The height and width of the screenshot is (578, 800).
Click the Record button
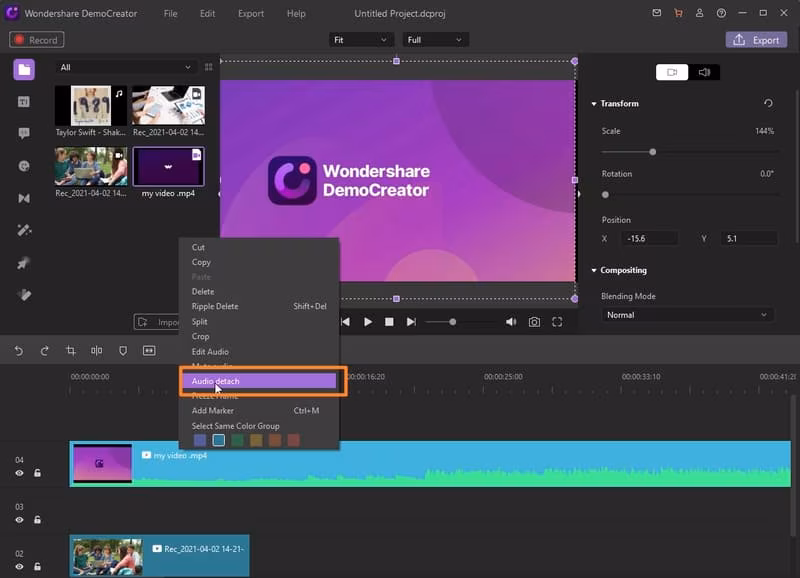[37, 40]
